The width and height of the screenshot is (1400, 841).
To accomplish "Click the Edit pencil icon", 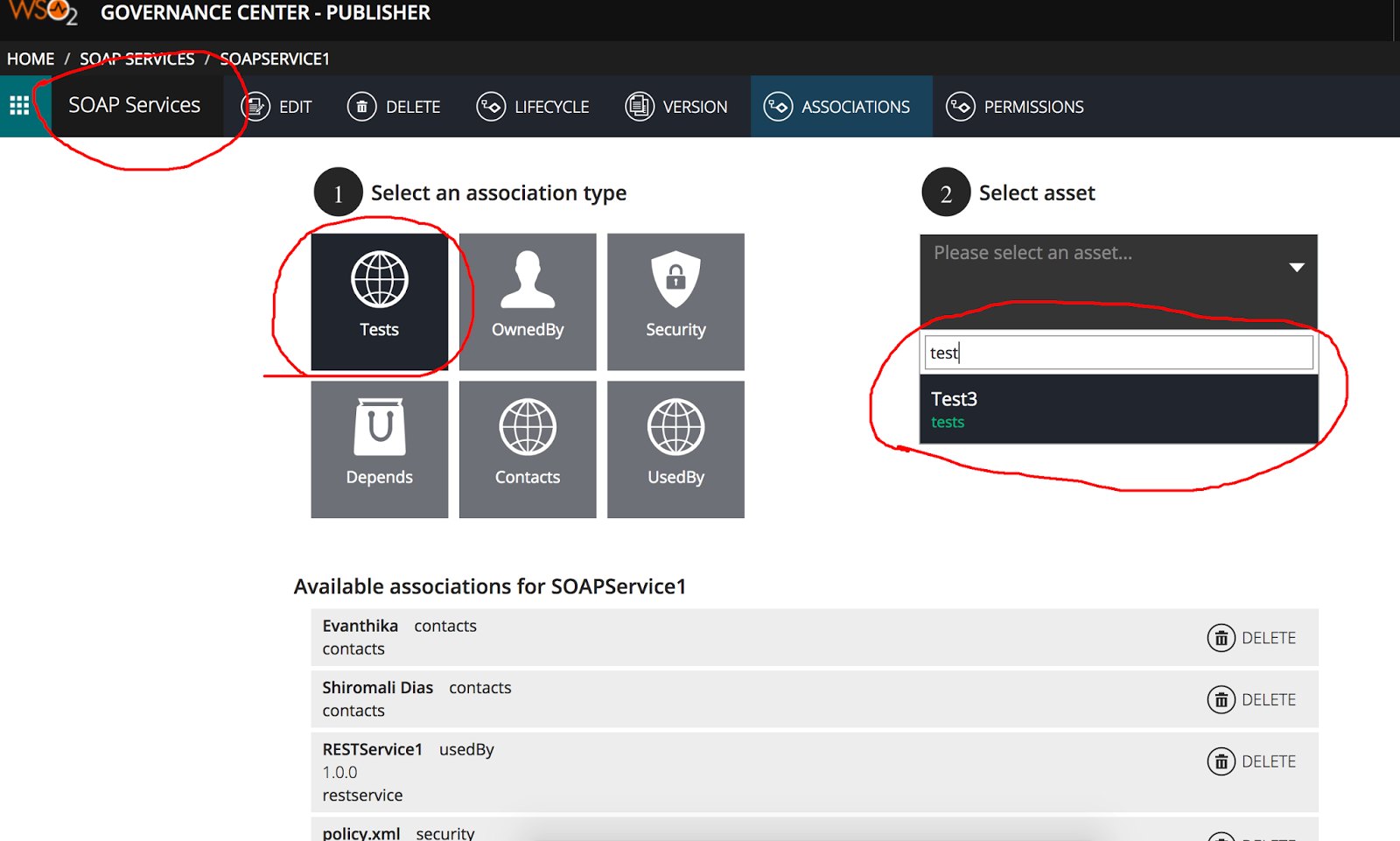I will [x=255, y=107].
